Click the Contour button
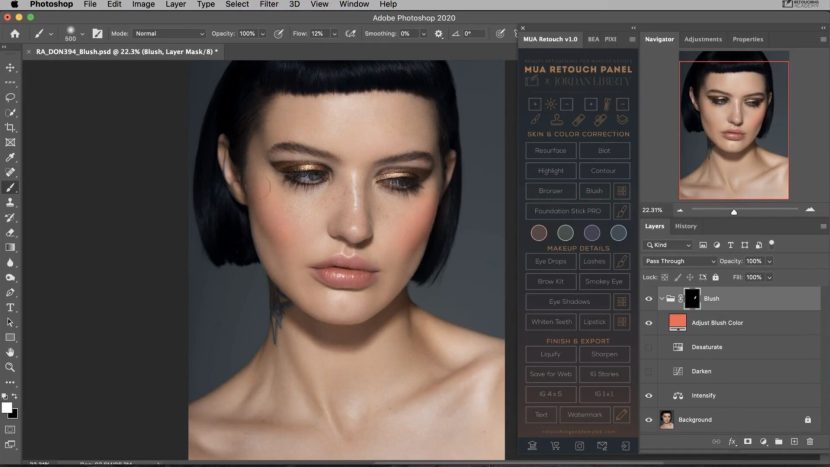830x467 pixels. (x=604, y=170)
